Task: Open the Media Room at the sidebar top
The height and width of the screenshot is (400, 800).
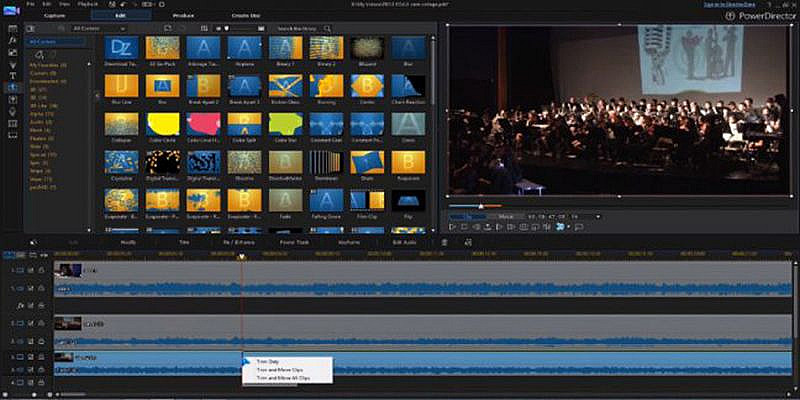Action: coord(13,28)
